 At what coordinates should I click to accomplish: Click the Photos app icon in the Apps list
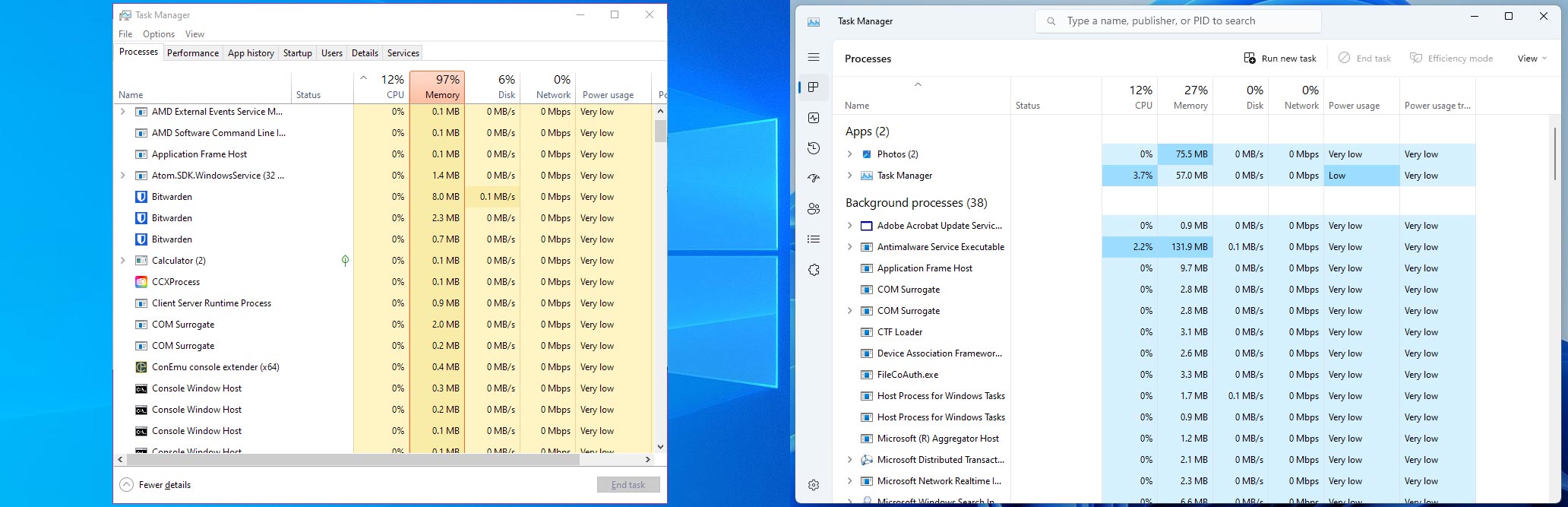click(867, 154)
